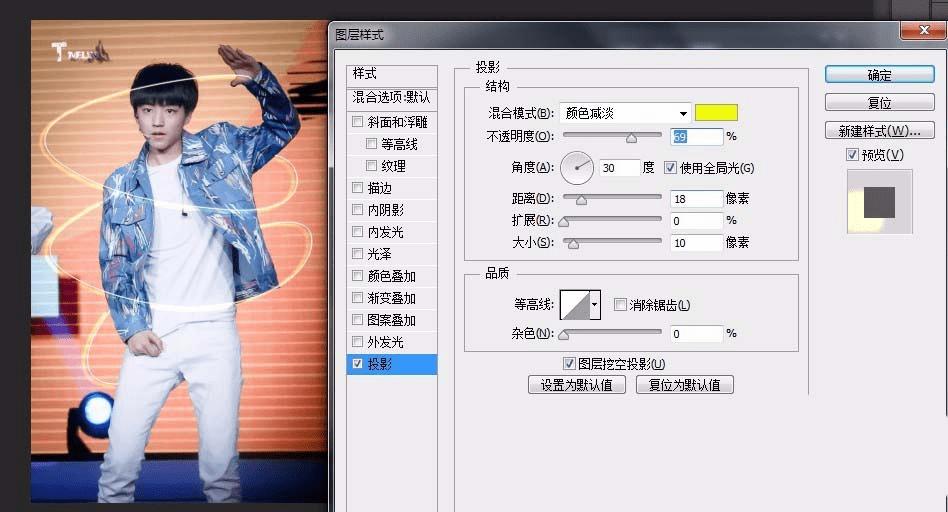Screen dimensions: 948x512
Task: Enable 渐变叠加 checkbox
Action: pos(357,298)
